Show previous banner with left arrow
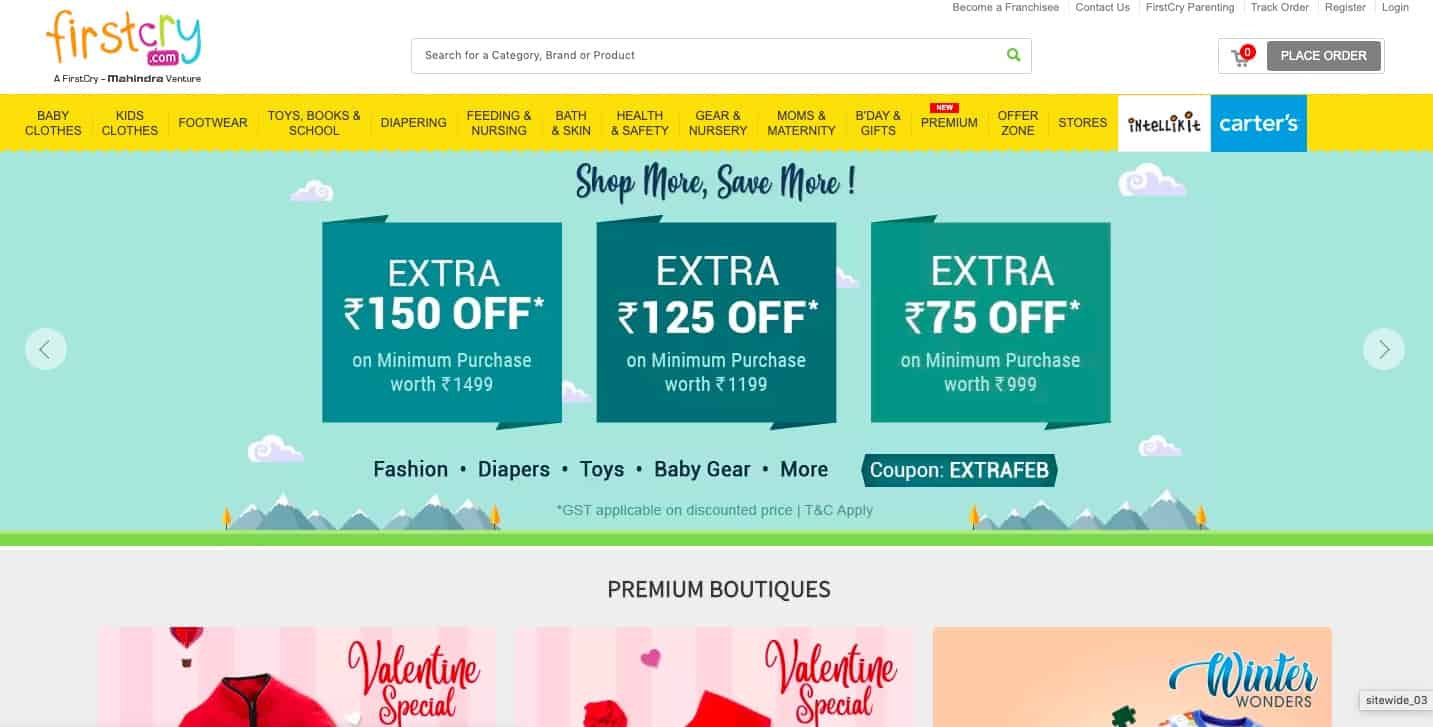Viewport: 1433px width, 727px height. click(x=46, y=349)
